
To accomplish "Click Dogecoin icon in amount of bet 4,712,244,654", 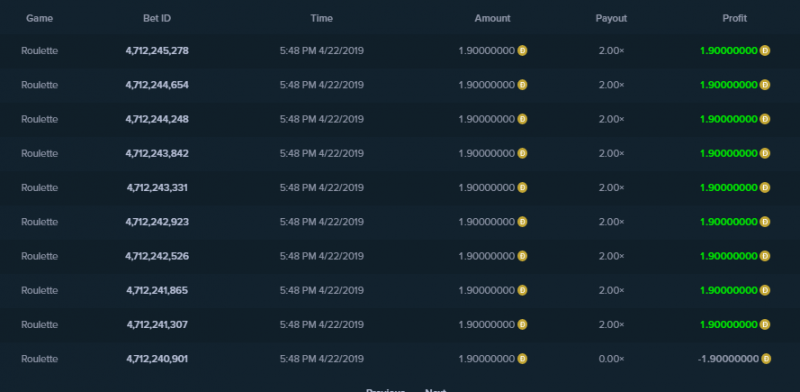I will tap(522, 85).
